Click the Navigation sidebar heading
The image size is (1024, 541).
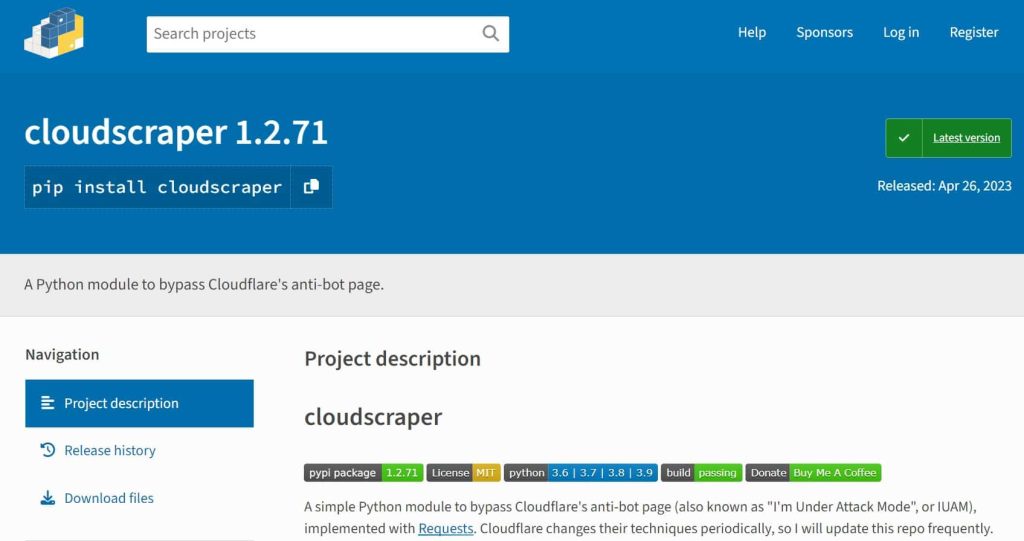tap(62, 354)
